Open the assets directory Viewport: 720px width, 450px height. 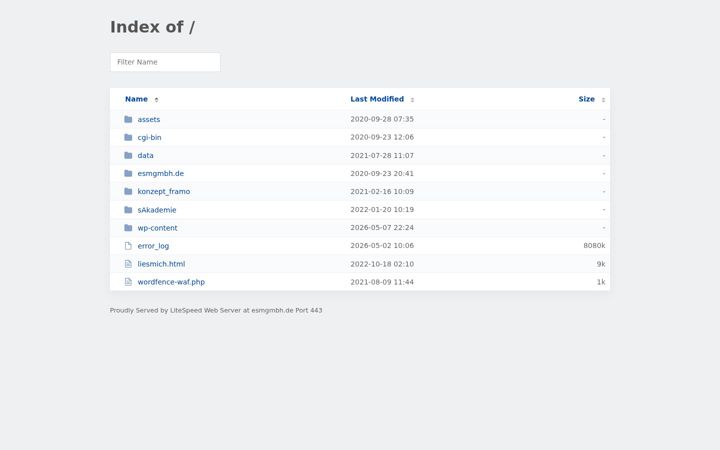coord(149,119)
